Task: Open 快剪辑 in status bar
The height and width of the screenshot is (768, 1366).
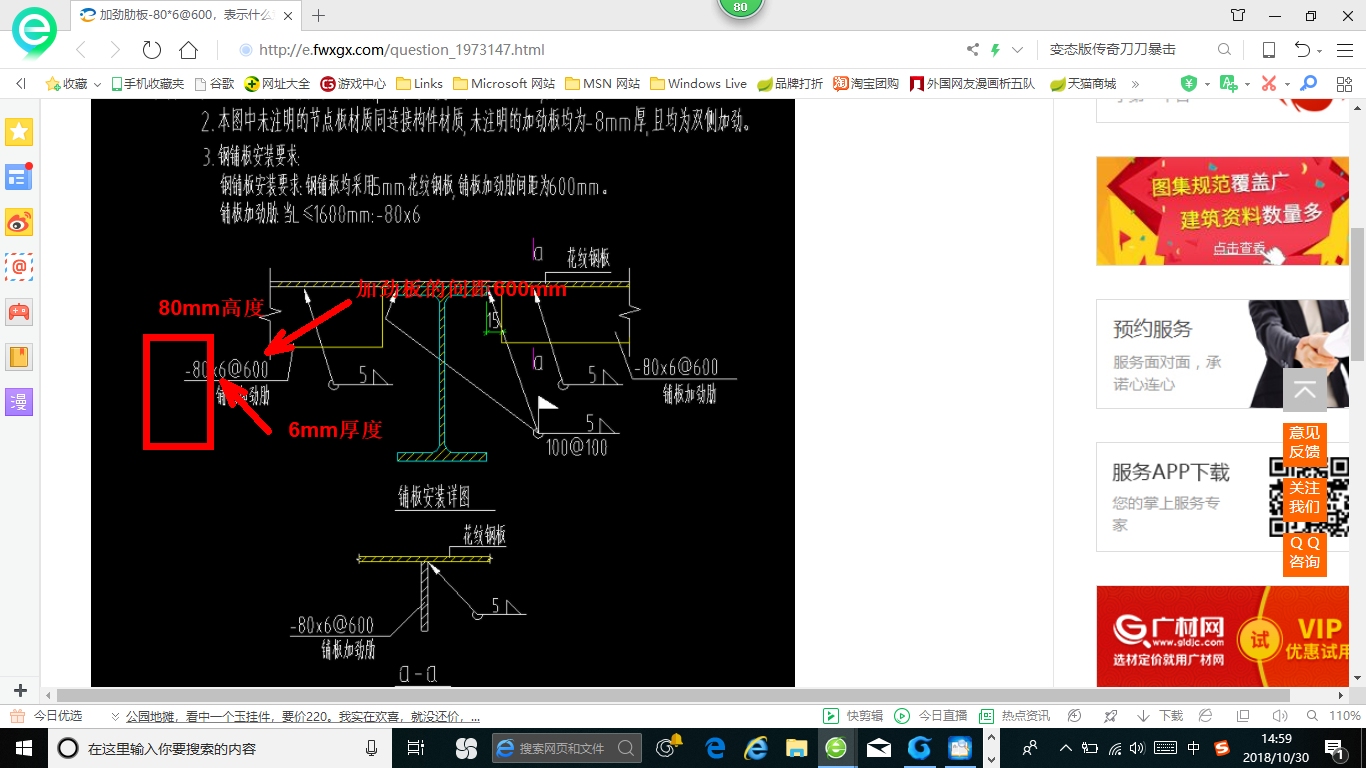Action: coord(852,716)
